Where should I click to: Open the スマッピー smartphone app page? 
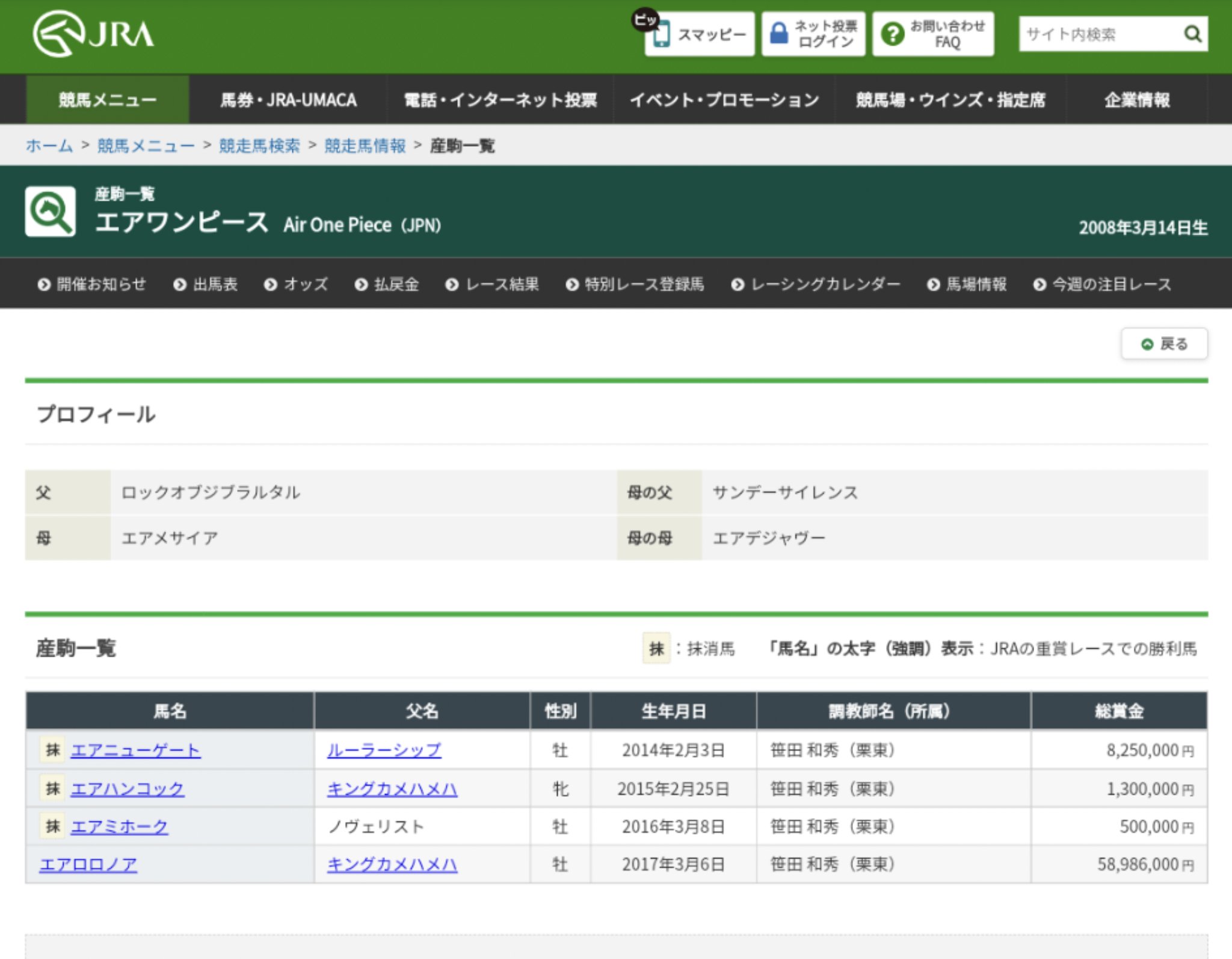[x=700, y=34]
